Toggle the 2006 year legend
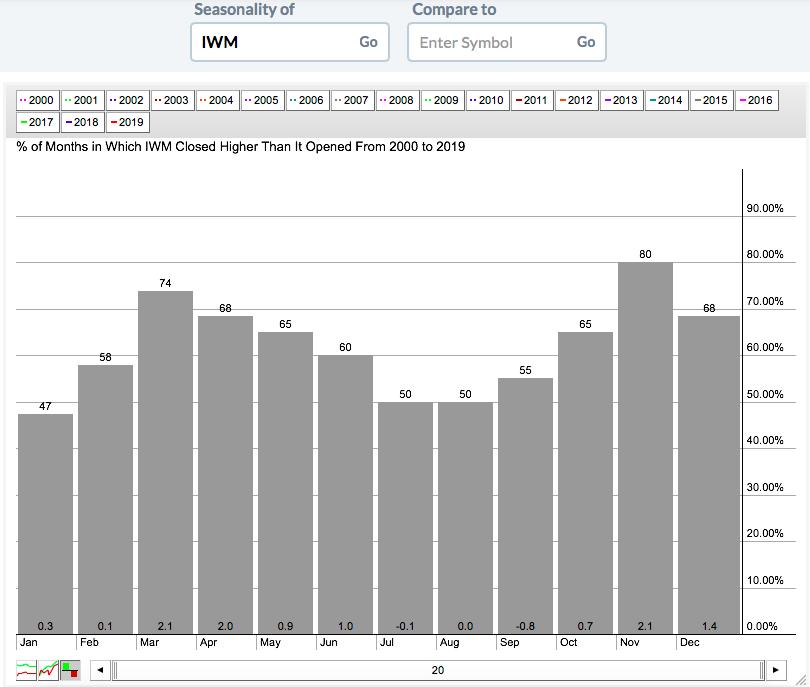This screenshot has height=687, width=810. coord(307,100)
